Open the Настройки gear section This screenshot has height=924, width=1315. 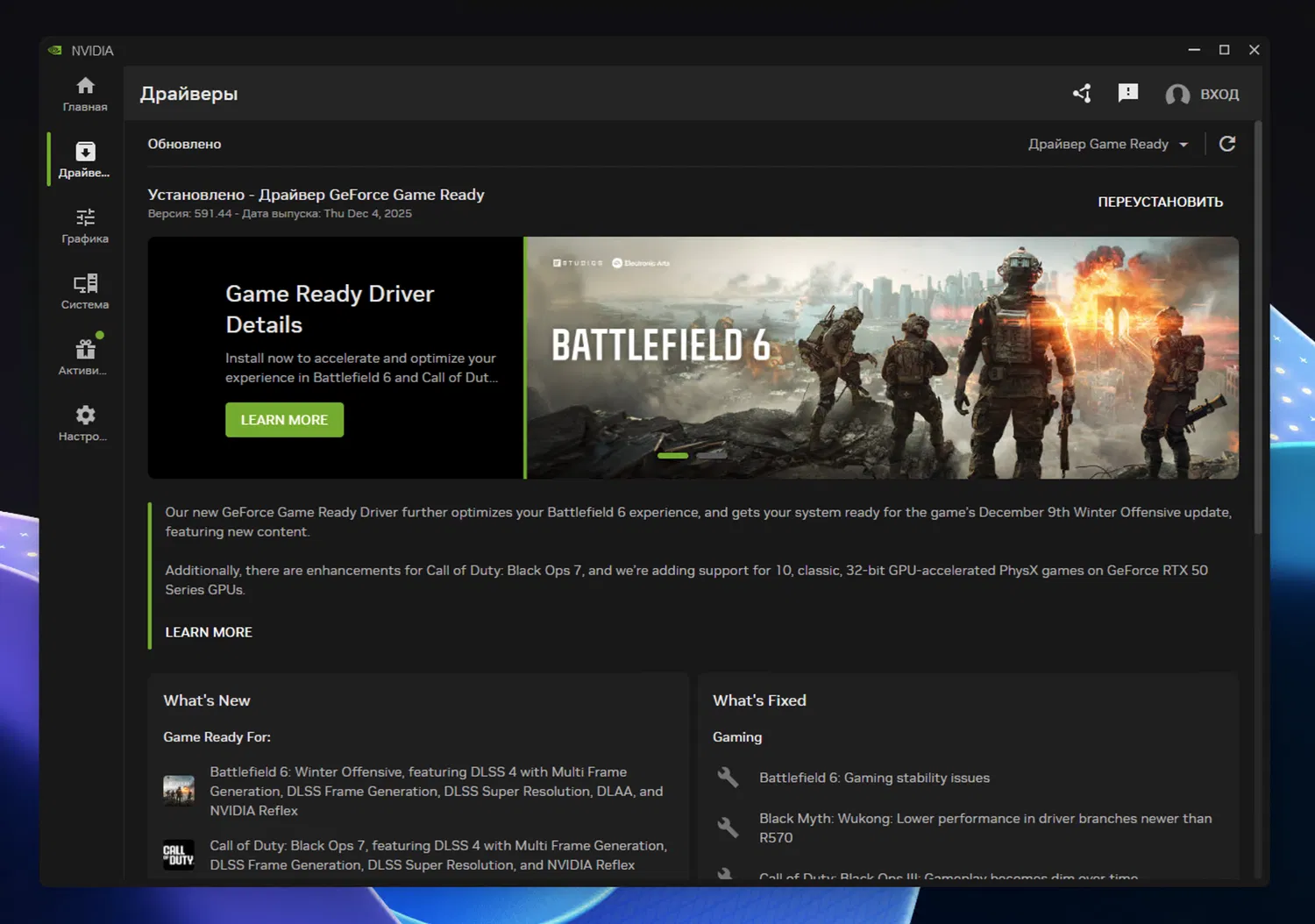[85, 423]
